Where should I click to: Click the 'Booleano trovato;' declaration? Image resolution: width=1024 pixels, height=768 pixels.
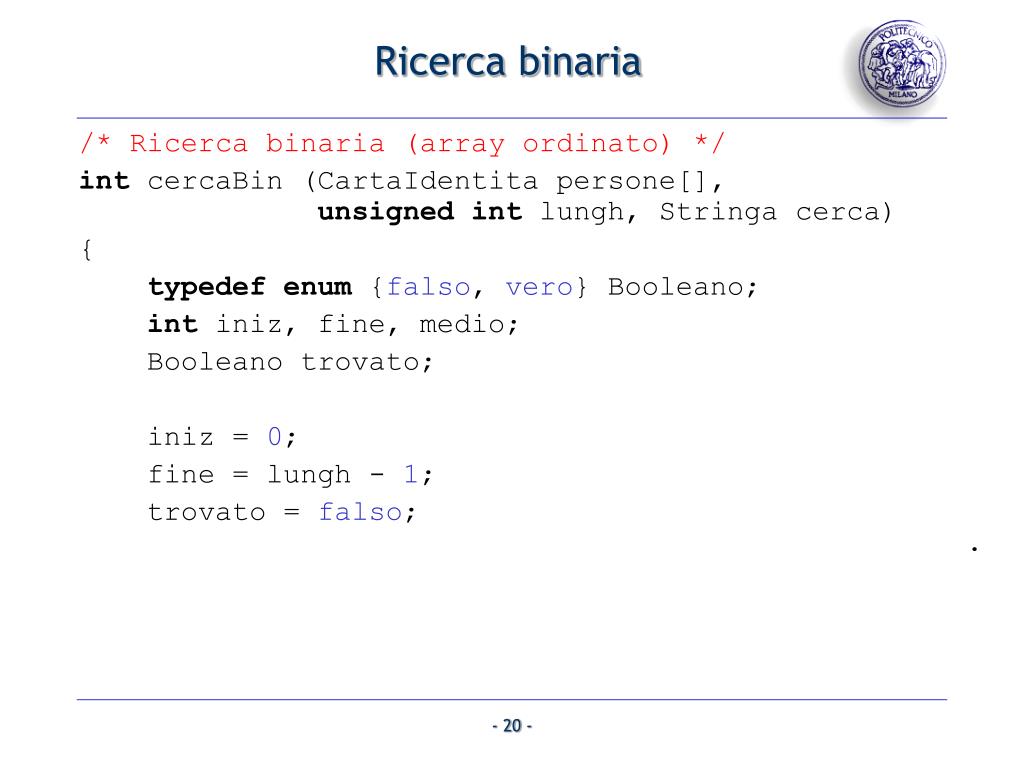click(290, 362)
